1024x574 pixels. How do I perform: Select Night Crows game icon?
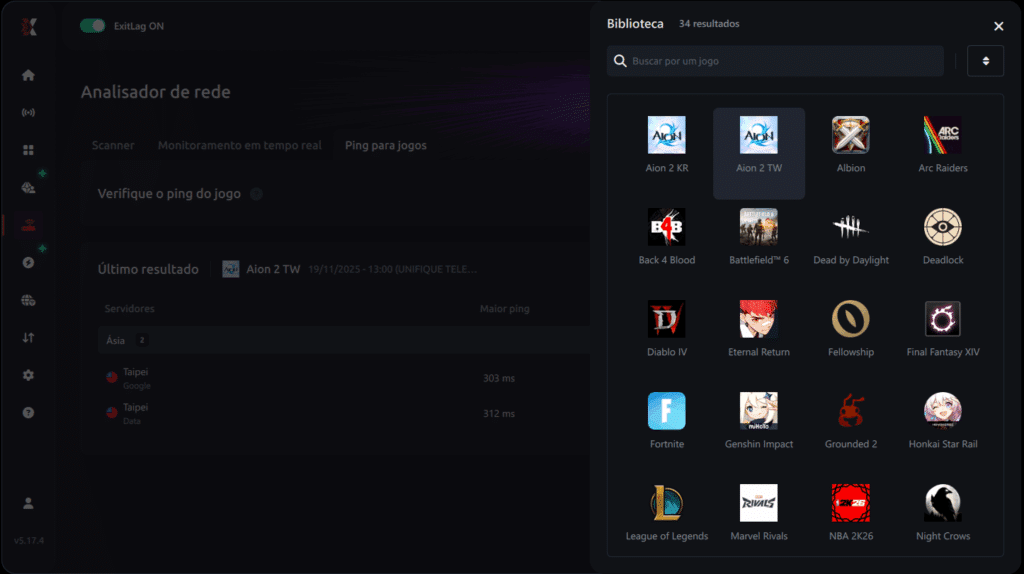click(x=943, y=503)
